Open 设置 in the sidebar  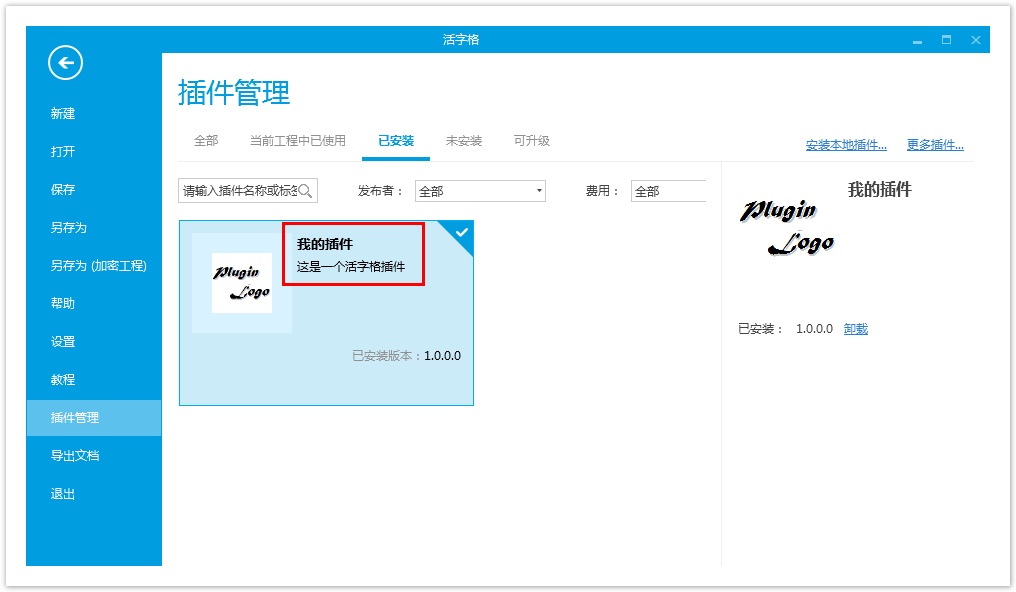point(63,341)
